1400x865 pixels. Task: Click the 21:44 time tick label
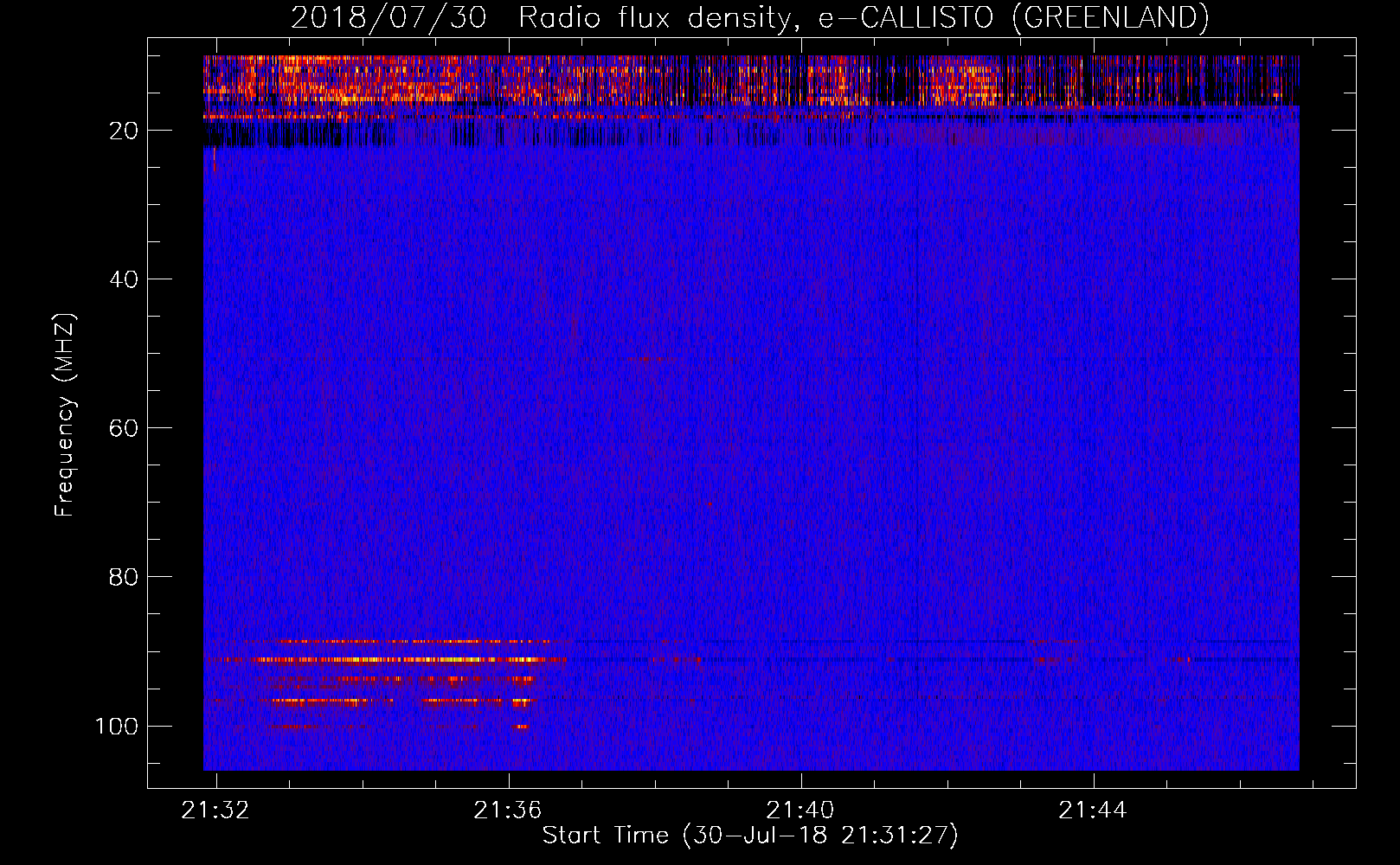(x=1093, y=810)
